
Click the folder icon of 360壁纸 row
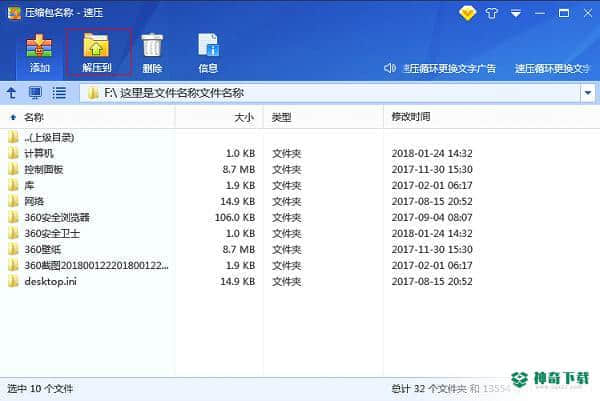point(13,249)
